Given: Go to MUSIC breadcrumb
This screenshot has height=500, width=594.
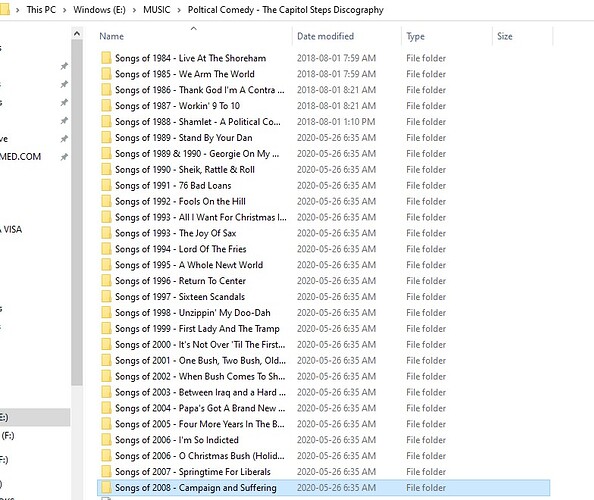Looking at the screenshot, I should (156, 10).
